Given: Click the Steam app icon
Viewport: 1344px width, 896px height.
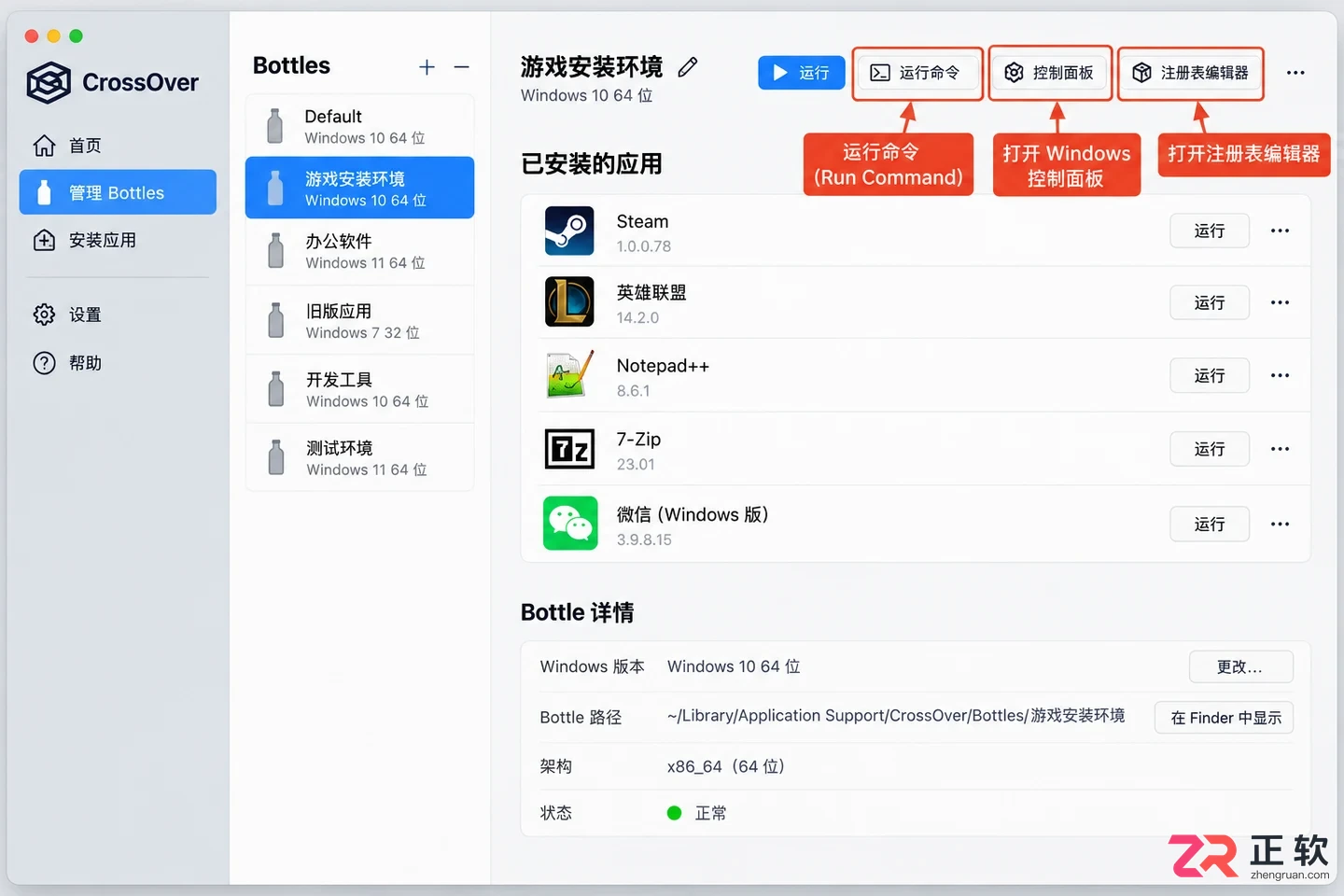Looking at the screenshot, I should tap(569, 231).
